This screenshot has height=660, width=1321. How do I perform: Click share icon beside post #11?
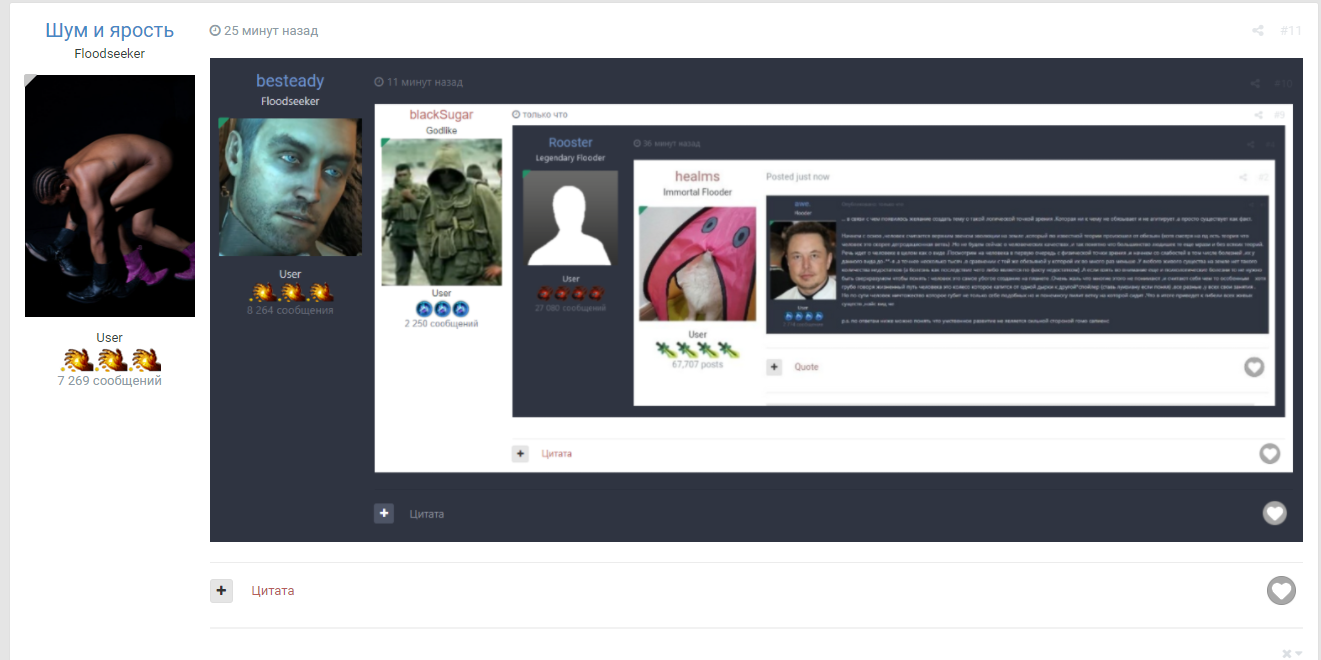1258,31
